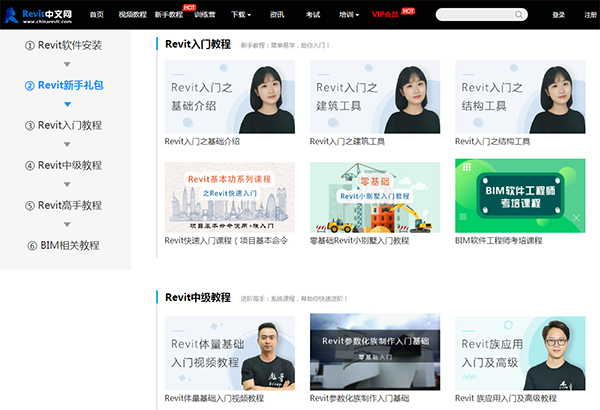Screen dimensions: 600x410
Task: Open the Revit参数化族制作入门基础 thumbnail
Action: coord(375,352)
